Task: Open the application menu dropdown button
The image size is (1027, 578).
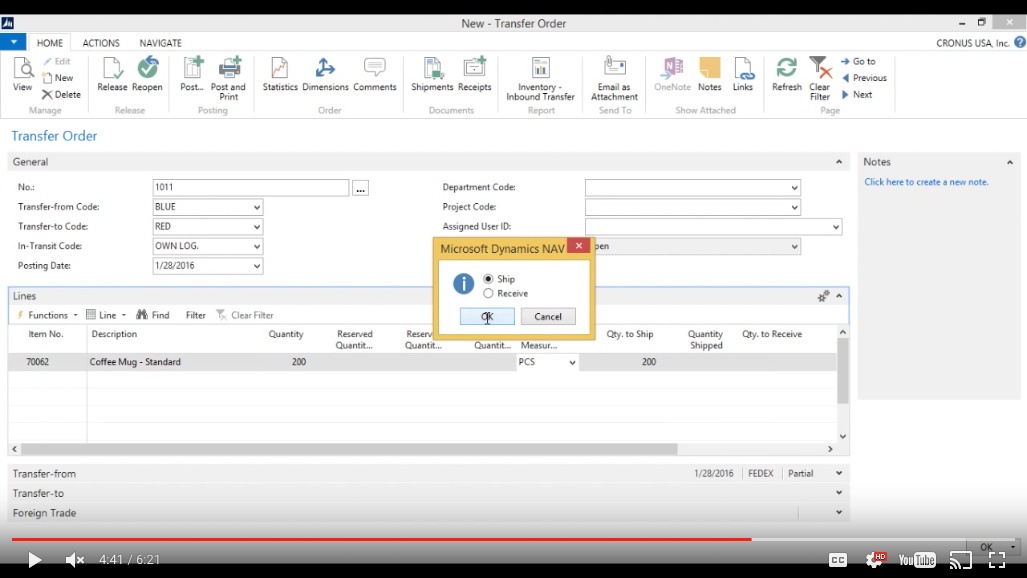Action: (x=13, y=42)
